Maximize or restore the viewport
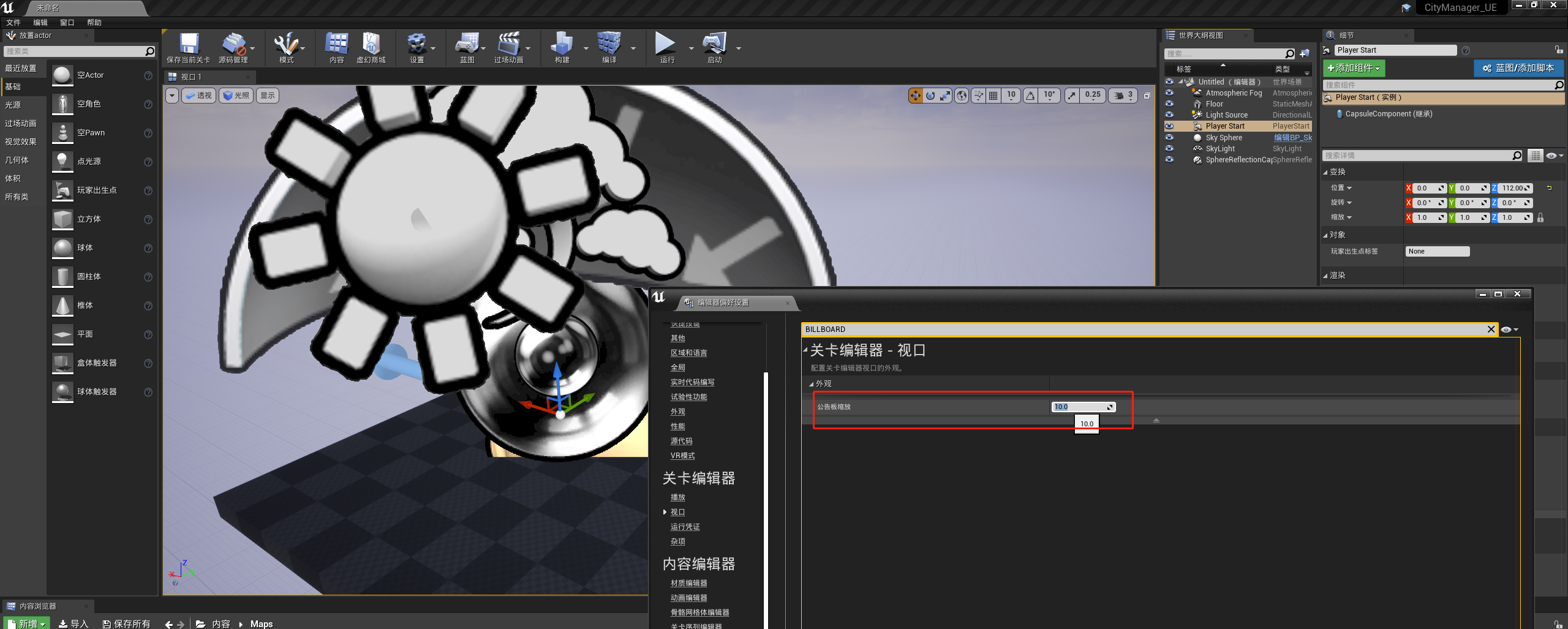Image resolution: width=1568 pixels, height=629 pixels. point(1147,96)
